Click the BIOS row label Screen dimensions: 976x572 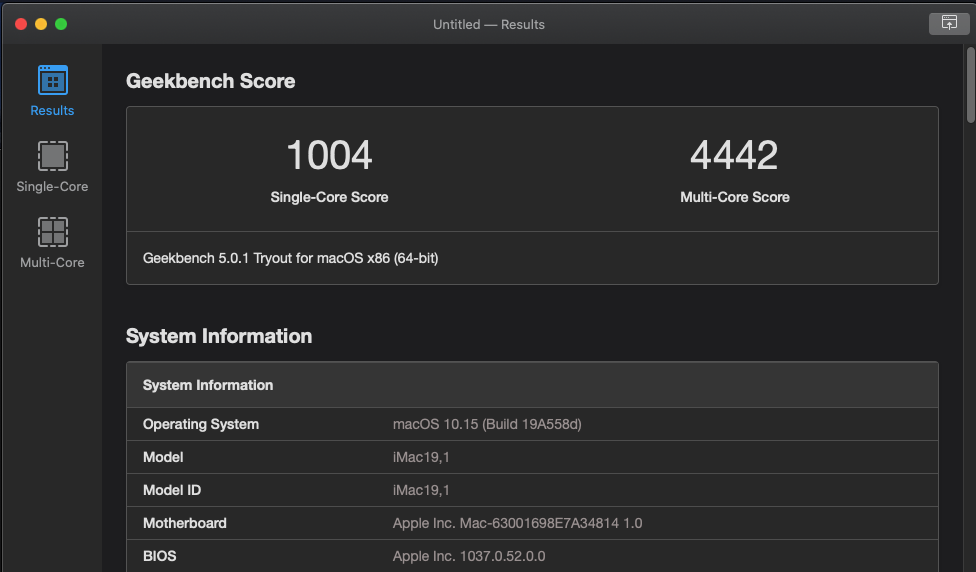click(159, 556)
